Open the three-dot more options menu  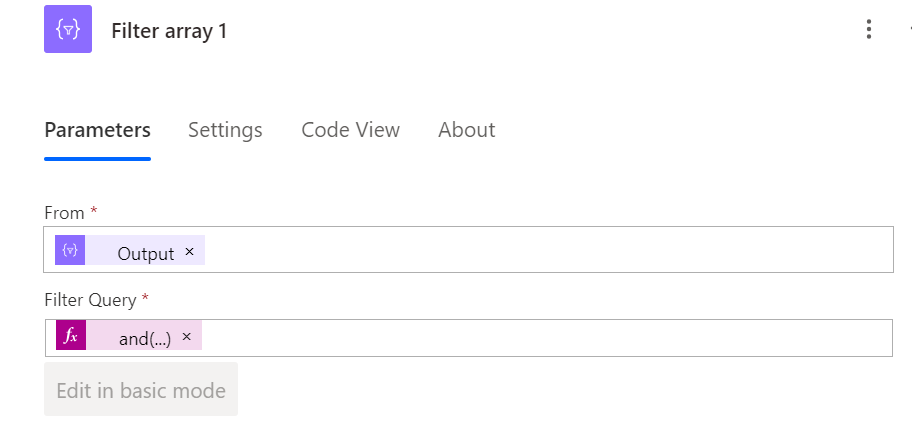869,30
